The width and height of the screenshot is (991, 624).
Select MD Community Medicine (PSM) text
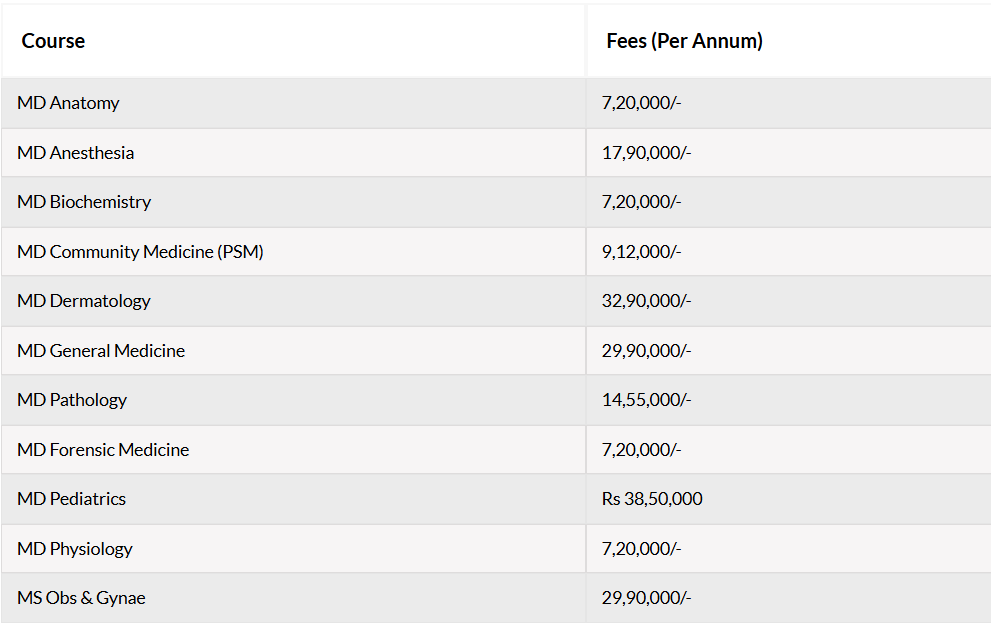coord(140,252)
